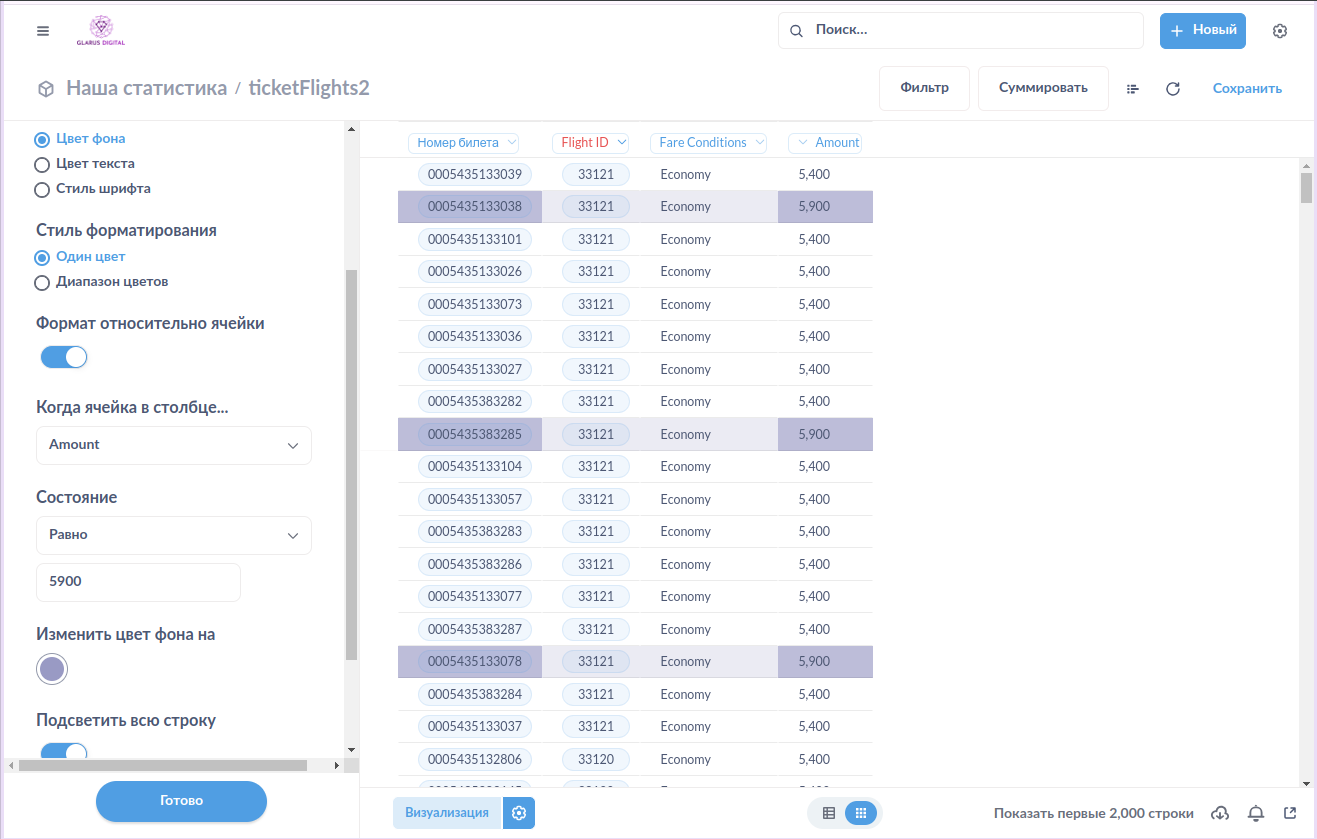Open the hamburger sidebar menu
Viewport: 1317px width, 839px height.
coord(43,31)
